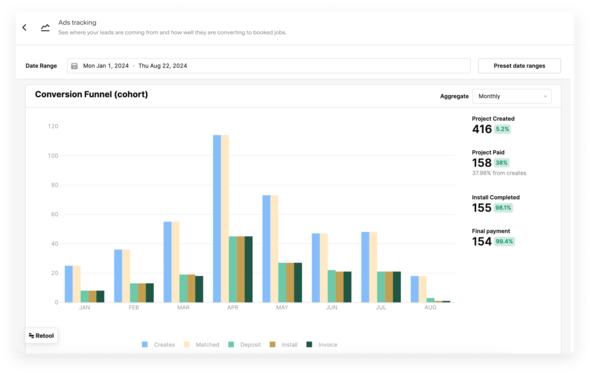Viewport: 590px width, 374px height.
Task: Click the APR blue Creates bar
Action: [217, 219]
